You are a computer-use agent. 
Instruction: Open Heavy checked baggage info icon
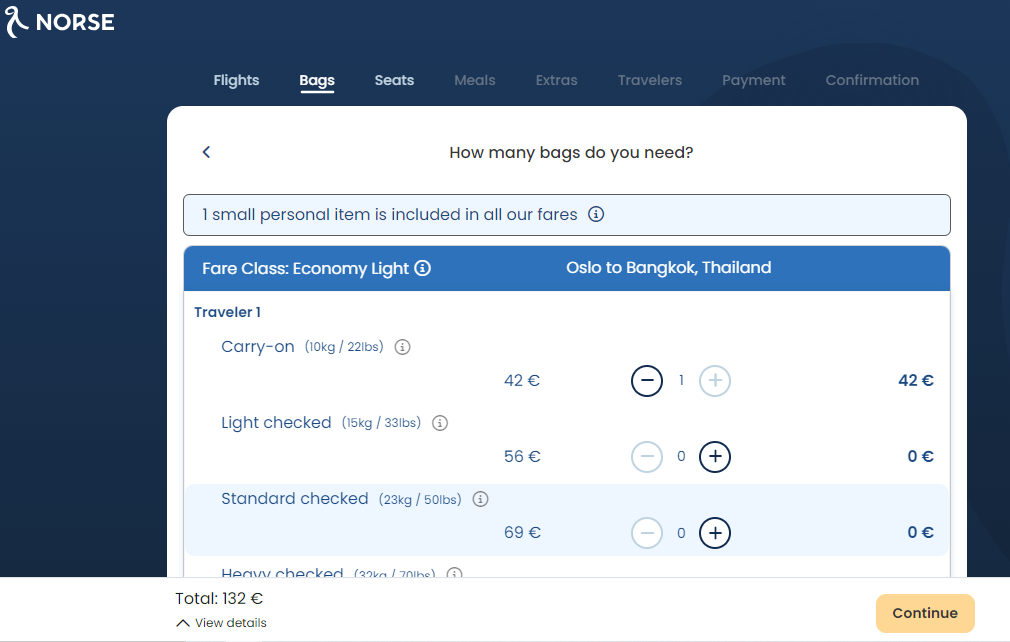tap(455, 572)
